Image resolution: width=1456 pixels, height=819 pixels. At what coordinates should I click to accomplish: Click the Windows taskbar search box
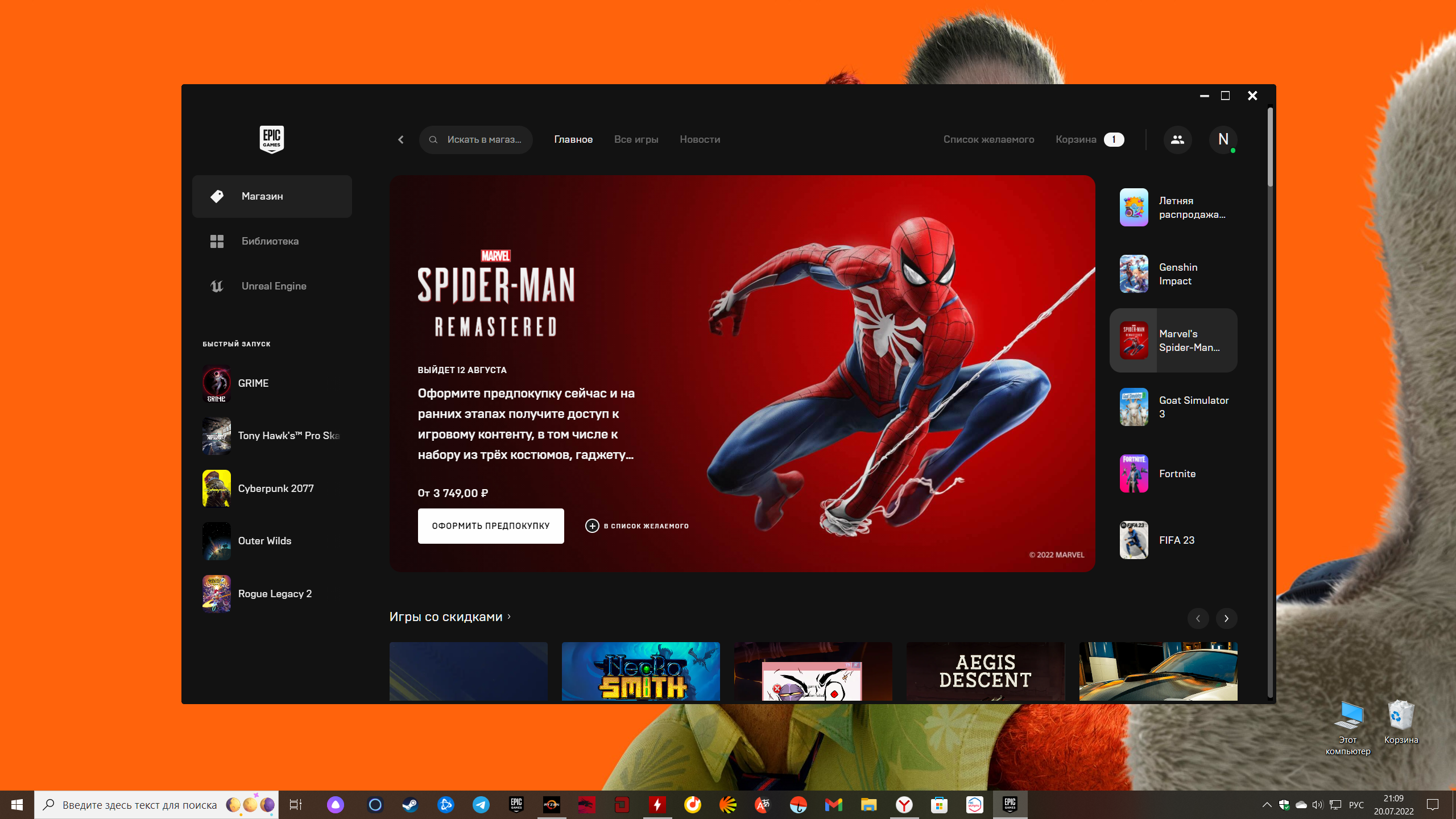[x=156, y=805]
